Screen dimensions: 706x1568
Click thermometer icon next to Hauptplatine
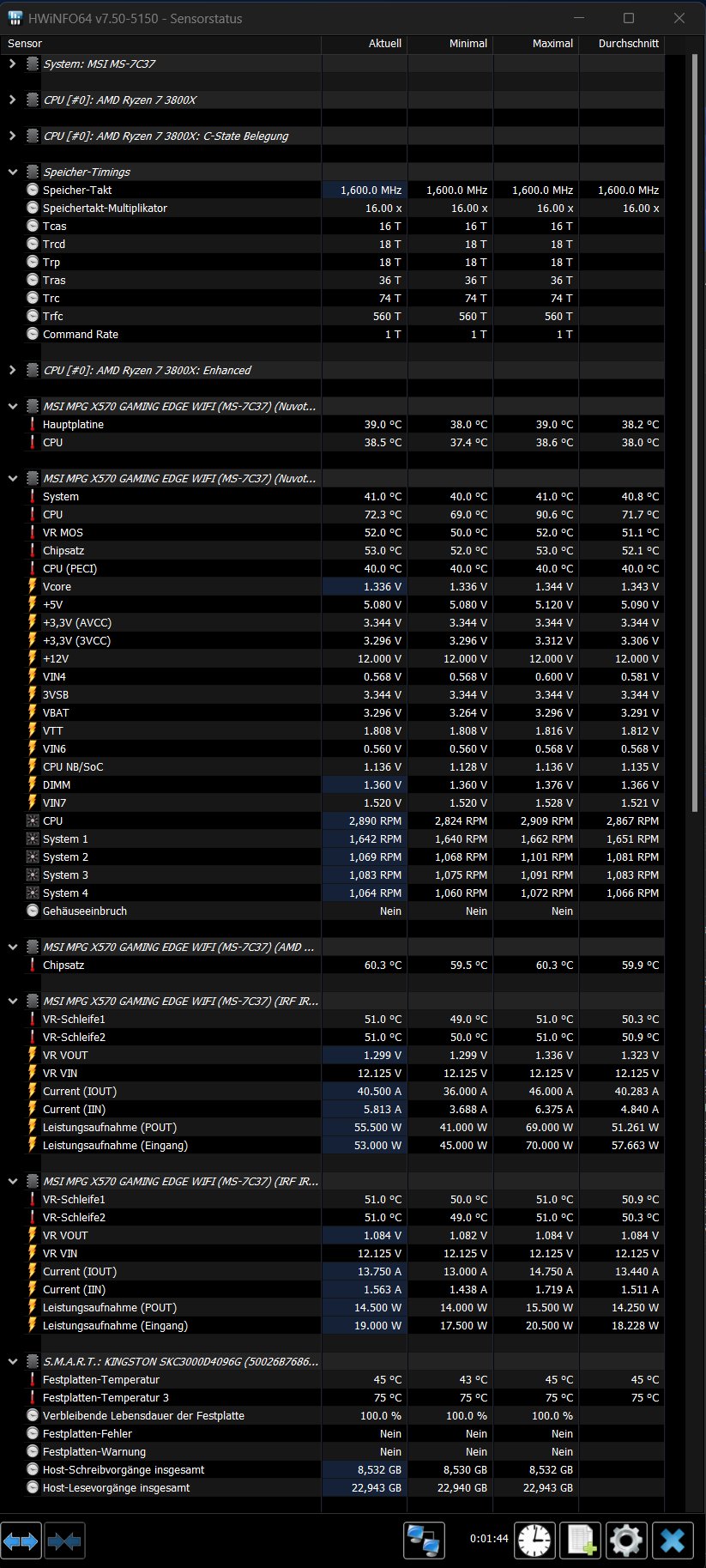click(x=33, y=424)
